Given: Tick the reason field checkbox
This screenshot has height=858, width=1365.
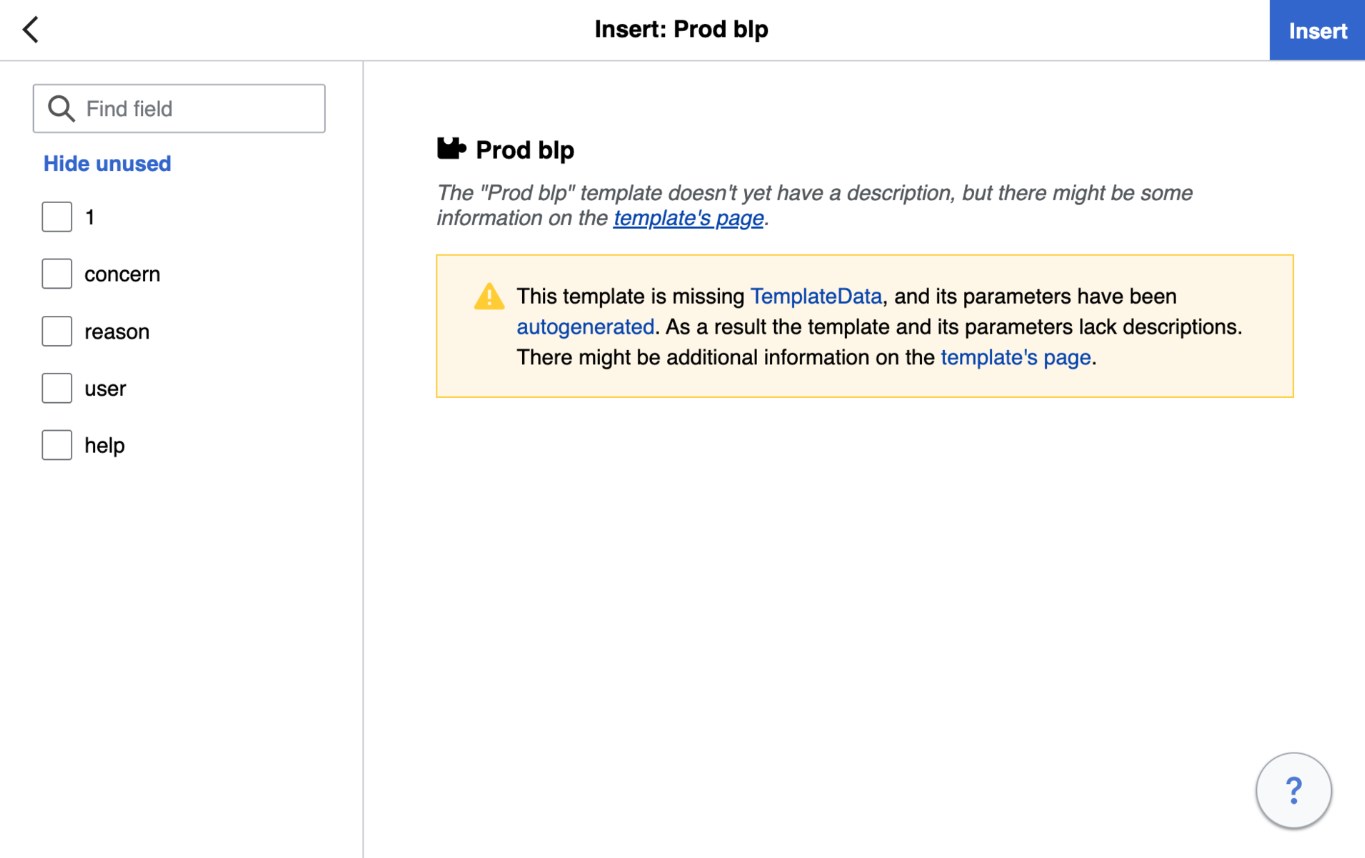Looking at the screenshot, I should (x=57, y=332).
